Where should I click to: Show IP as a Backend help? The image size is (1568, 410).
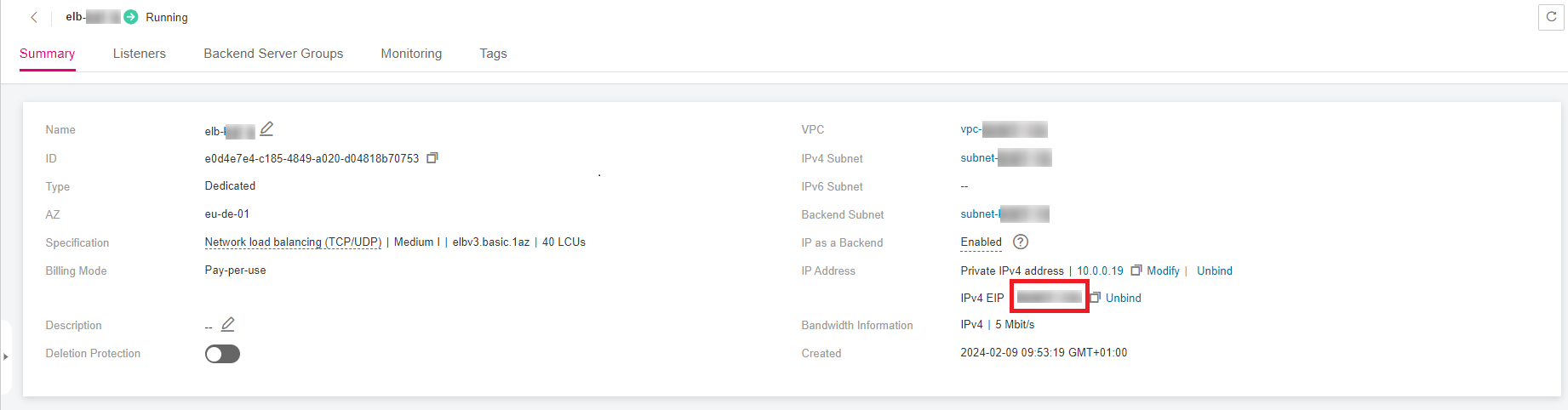[1021, 242]
